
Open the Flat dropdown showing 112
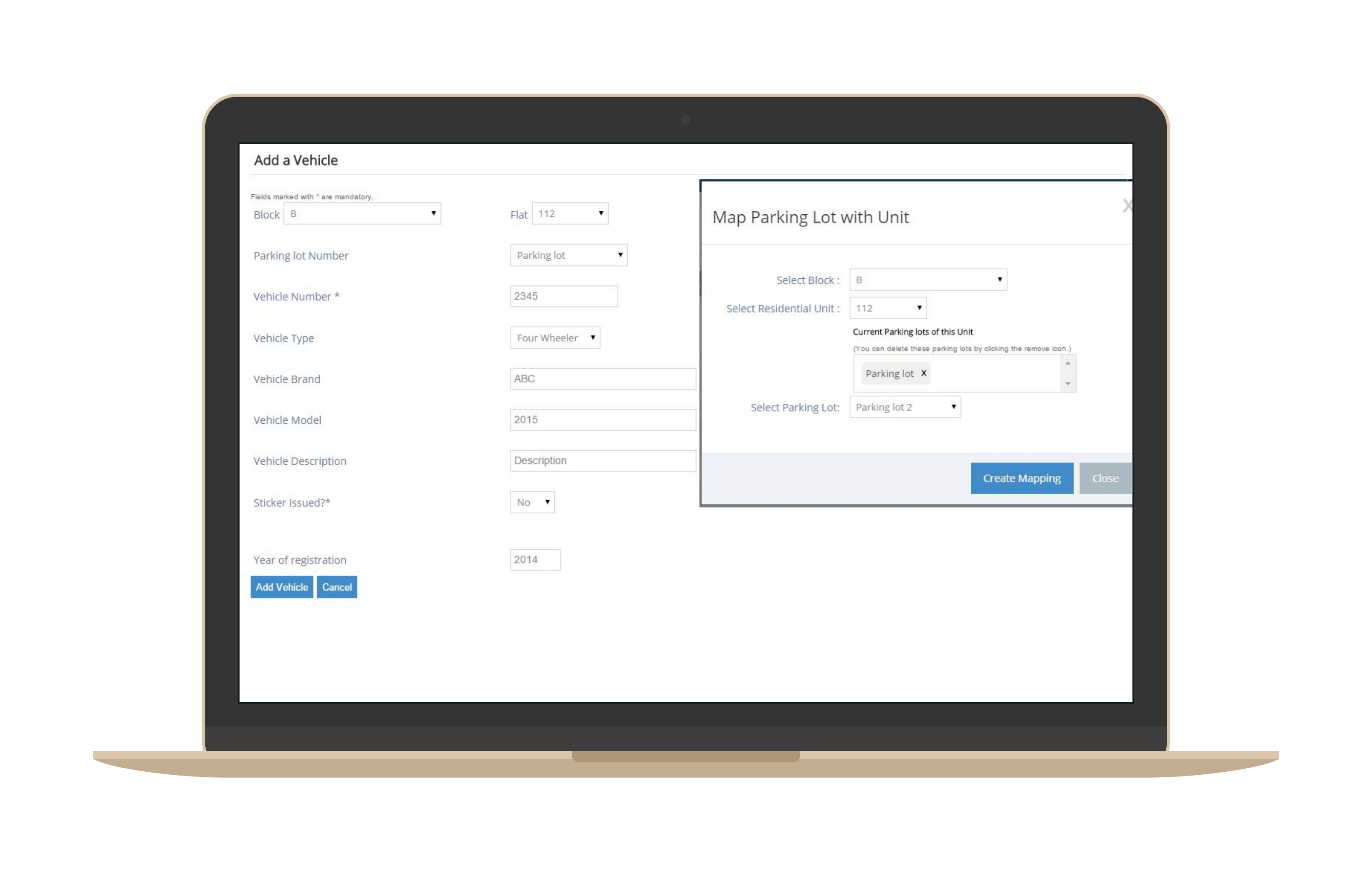click(x=570, y=214)
